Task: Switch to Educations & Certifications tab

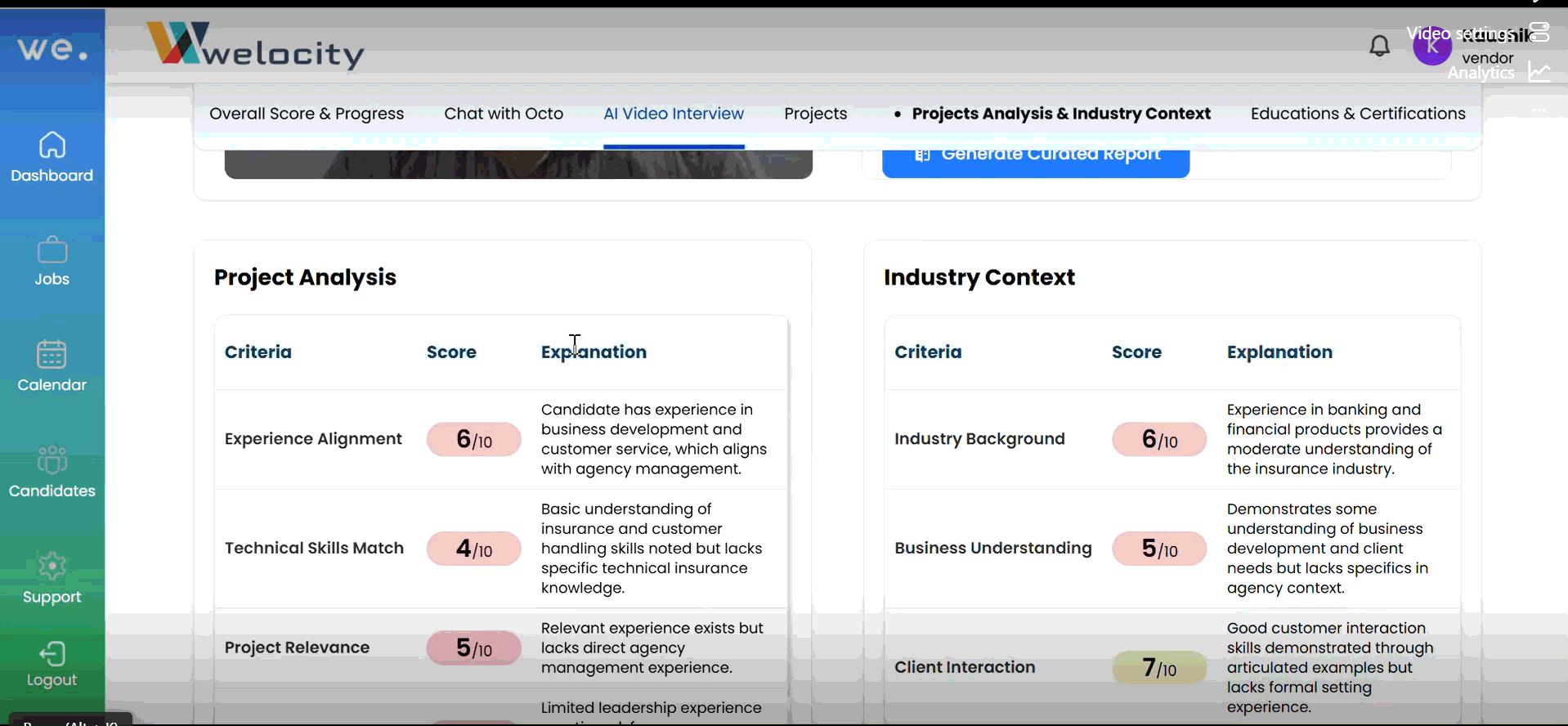Action: (x=1357, y=114)
